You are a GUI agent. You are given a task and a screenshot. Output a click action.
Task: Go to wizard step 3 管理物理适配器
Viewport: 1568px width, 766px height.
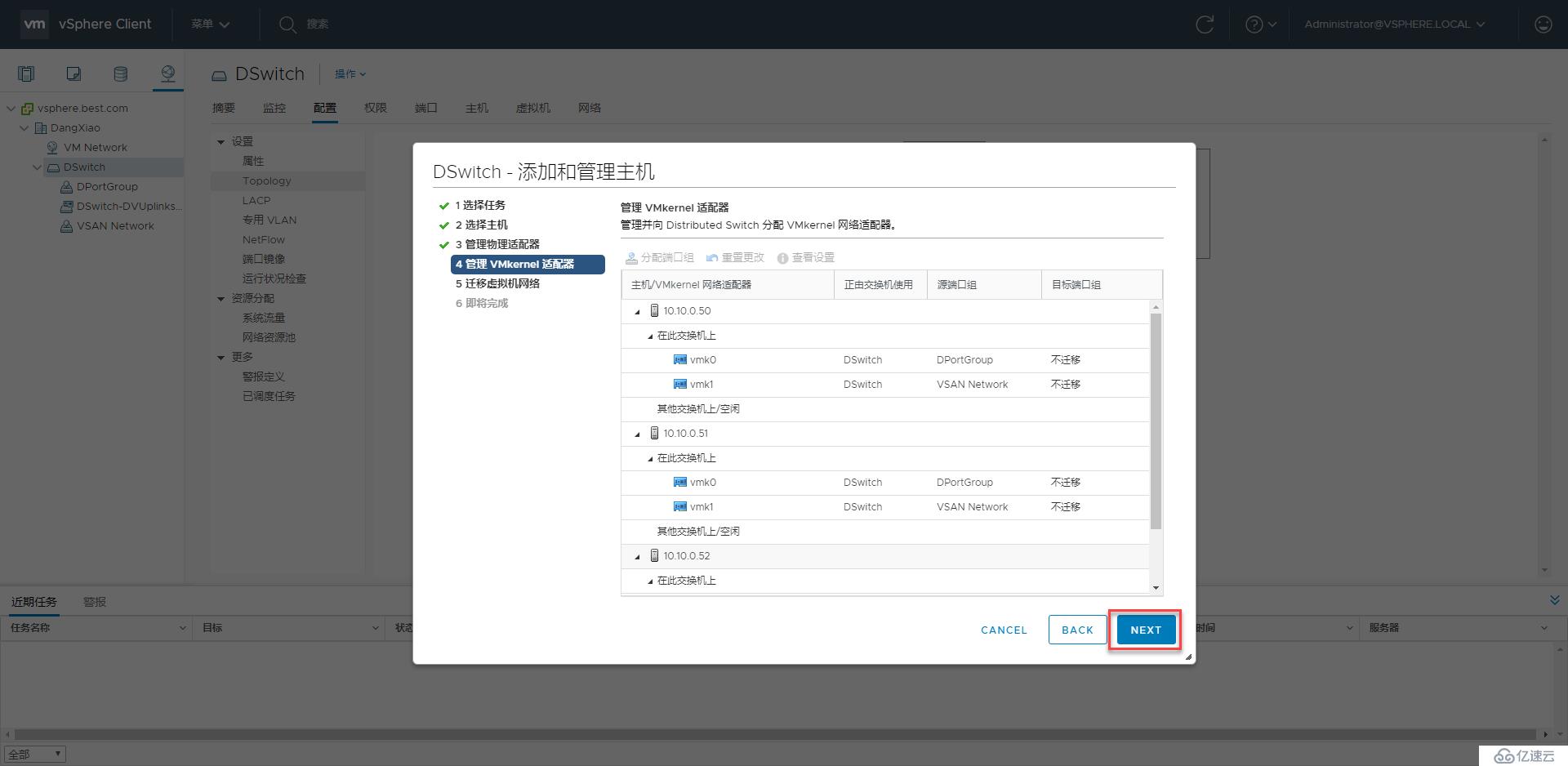tap(497, 244)
